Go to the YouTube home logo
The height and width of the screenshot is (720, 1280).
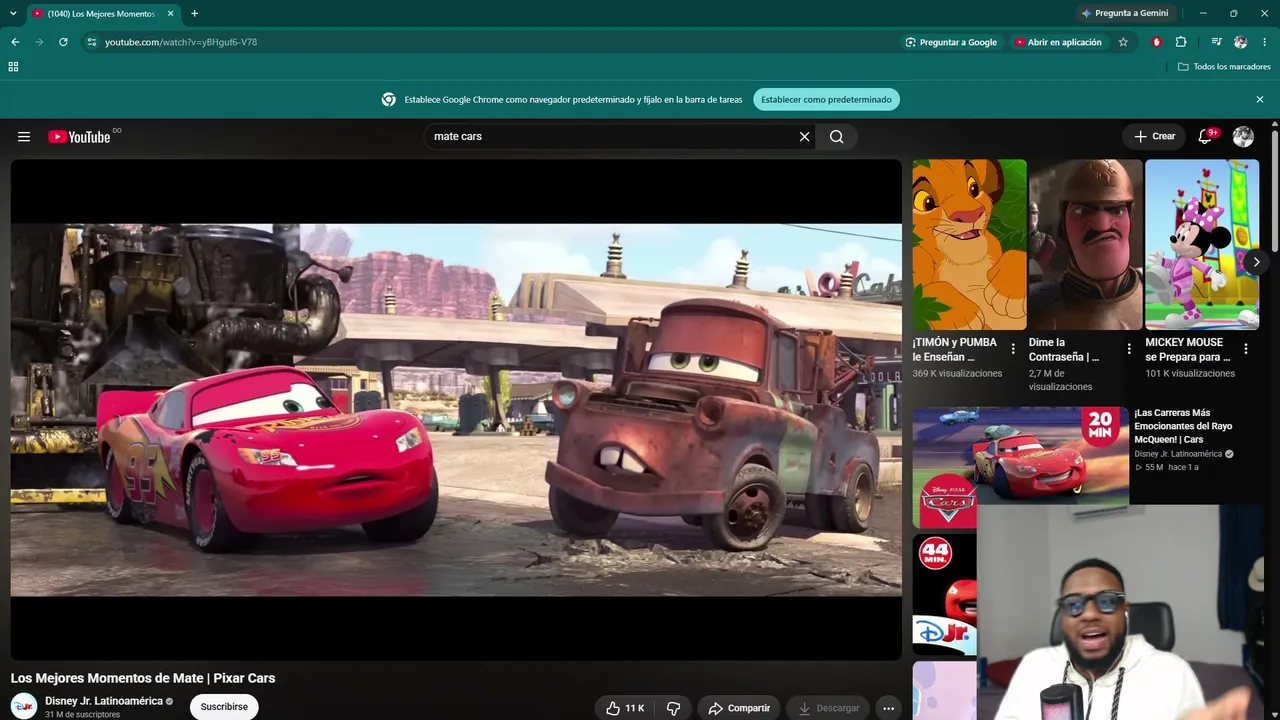click(x=79, y=137)
